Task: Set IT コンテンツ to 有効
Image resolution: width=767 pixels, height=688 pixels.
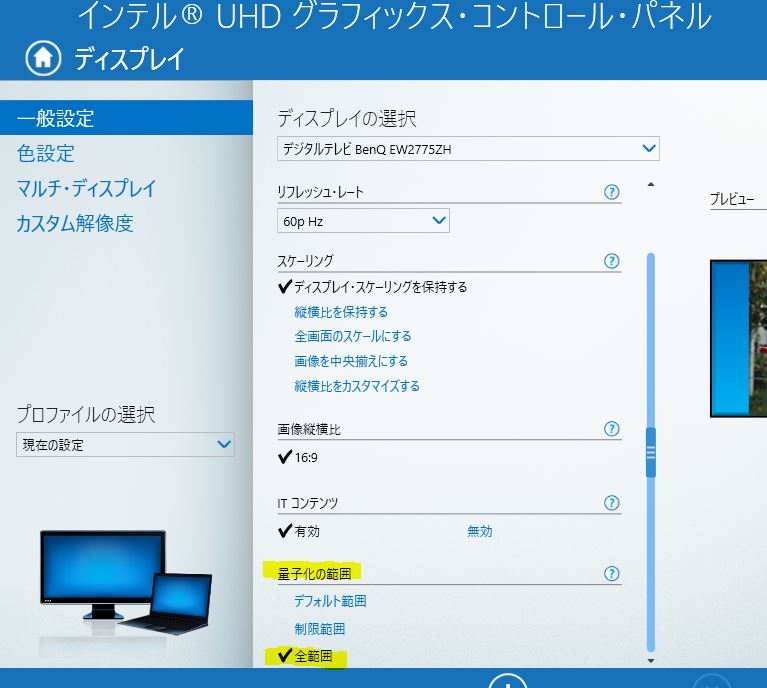Action: 298,531
